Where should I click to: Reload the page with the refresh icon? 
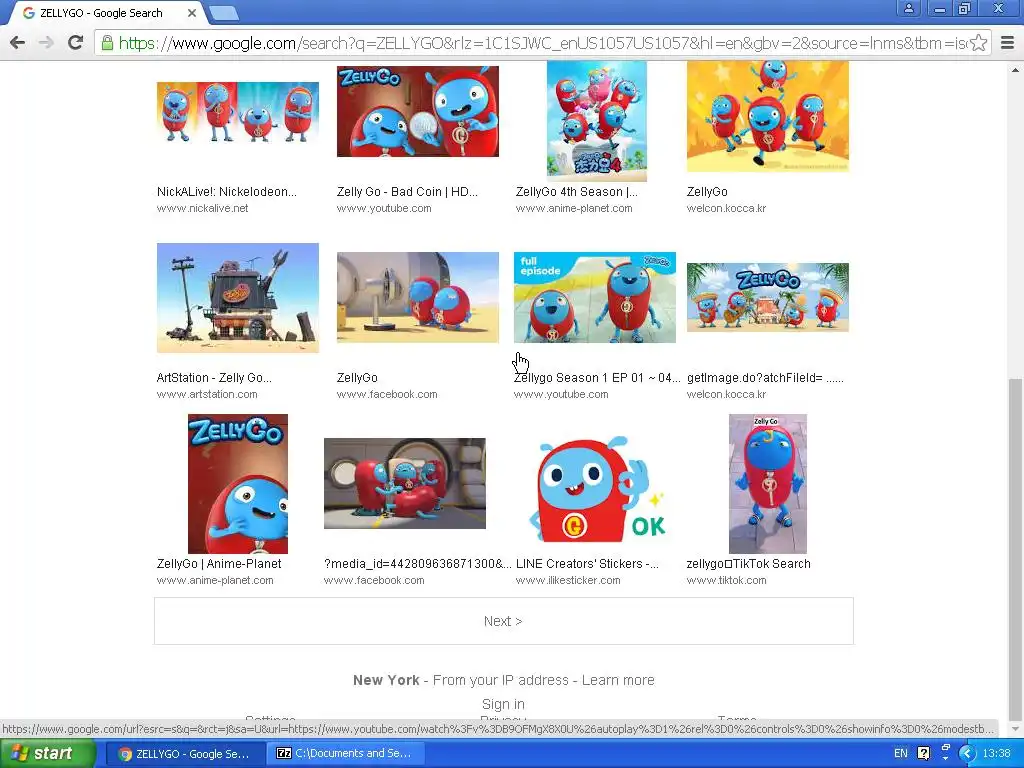76,43
